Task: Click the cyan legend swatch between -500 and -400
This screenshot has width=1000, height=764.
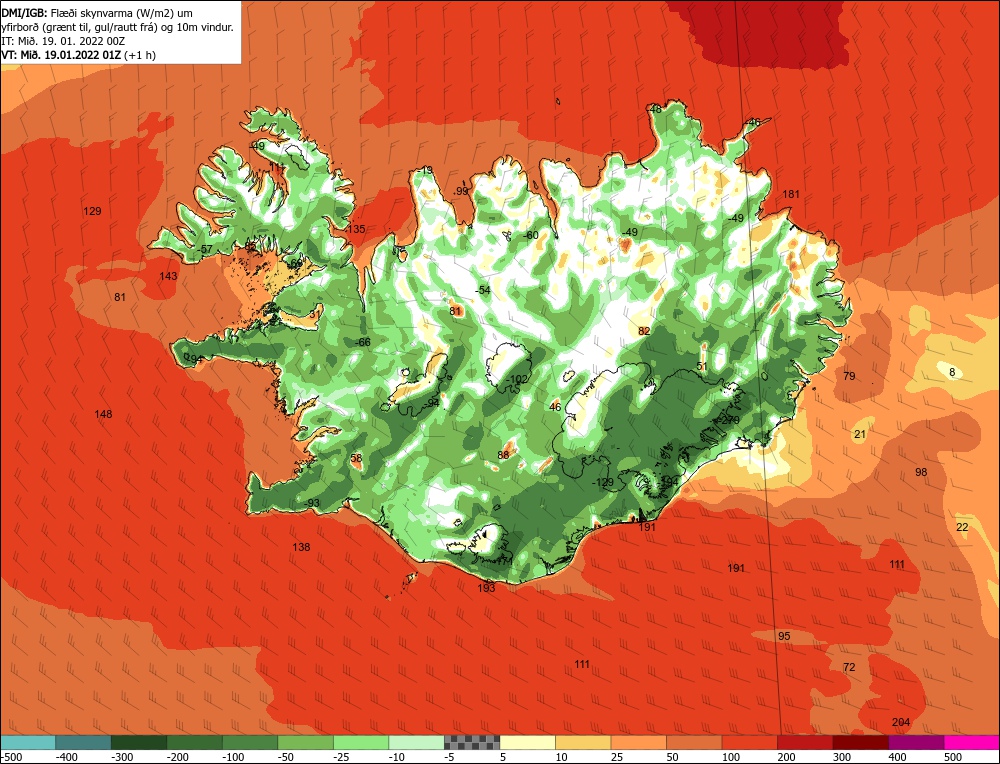Action: pyautogui.click(x=28, y=742)
